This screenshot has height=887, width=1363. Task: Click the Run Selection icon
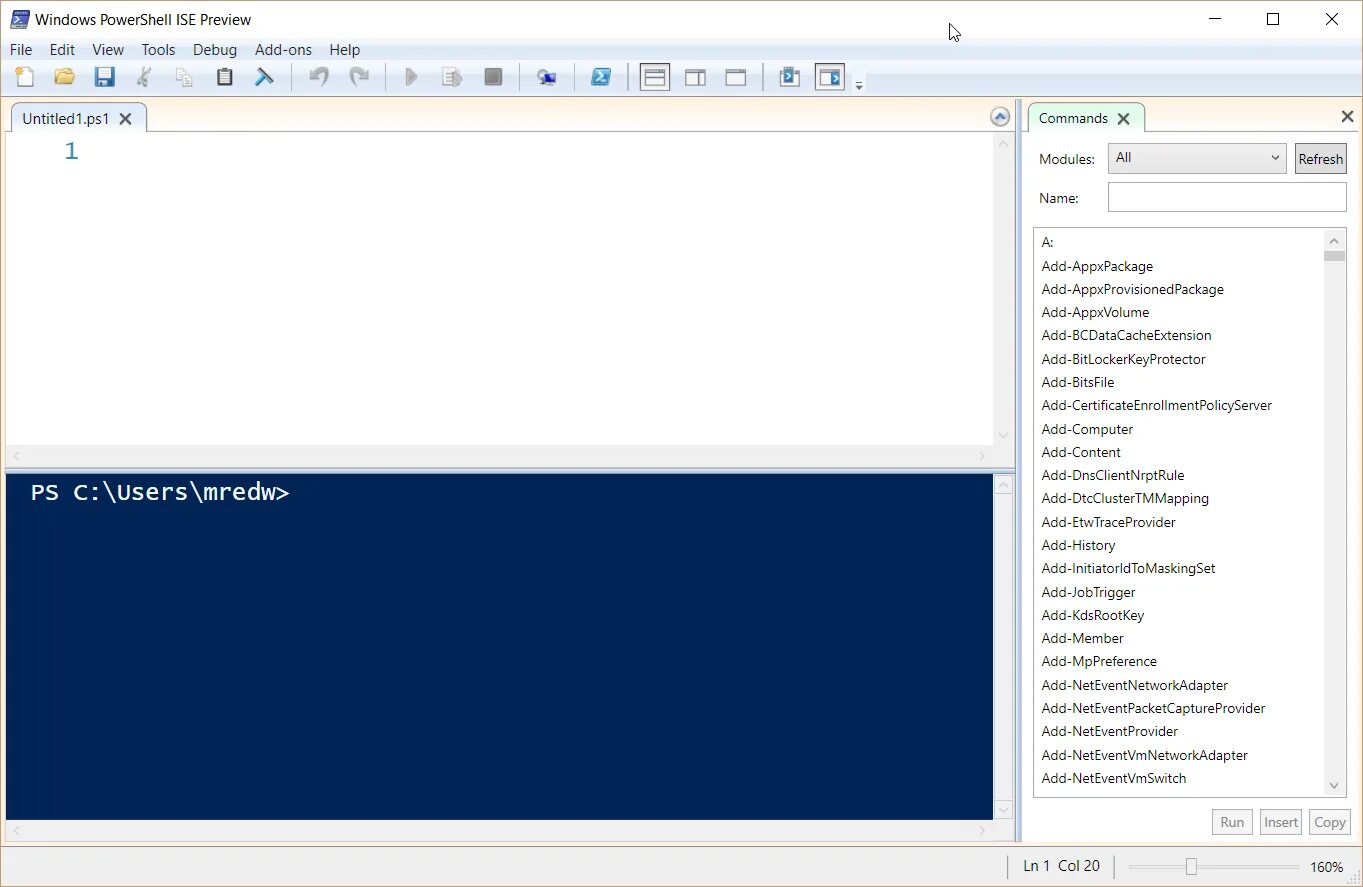point(452,77)
